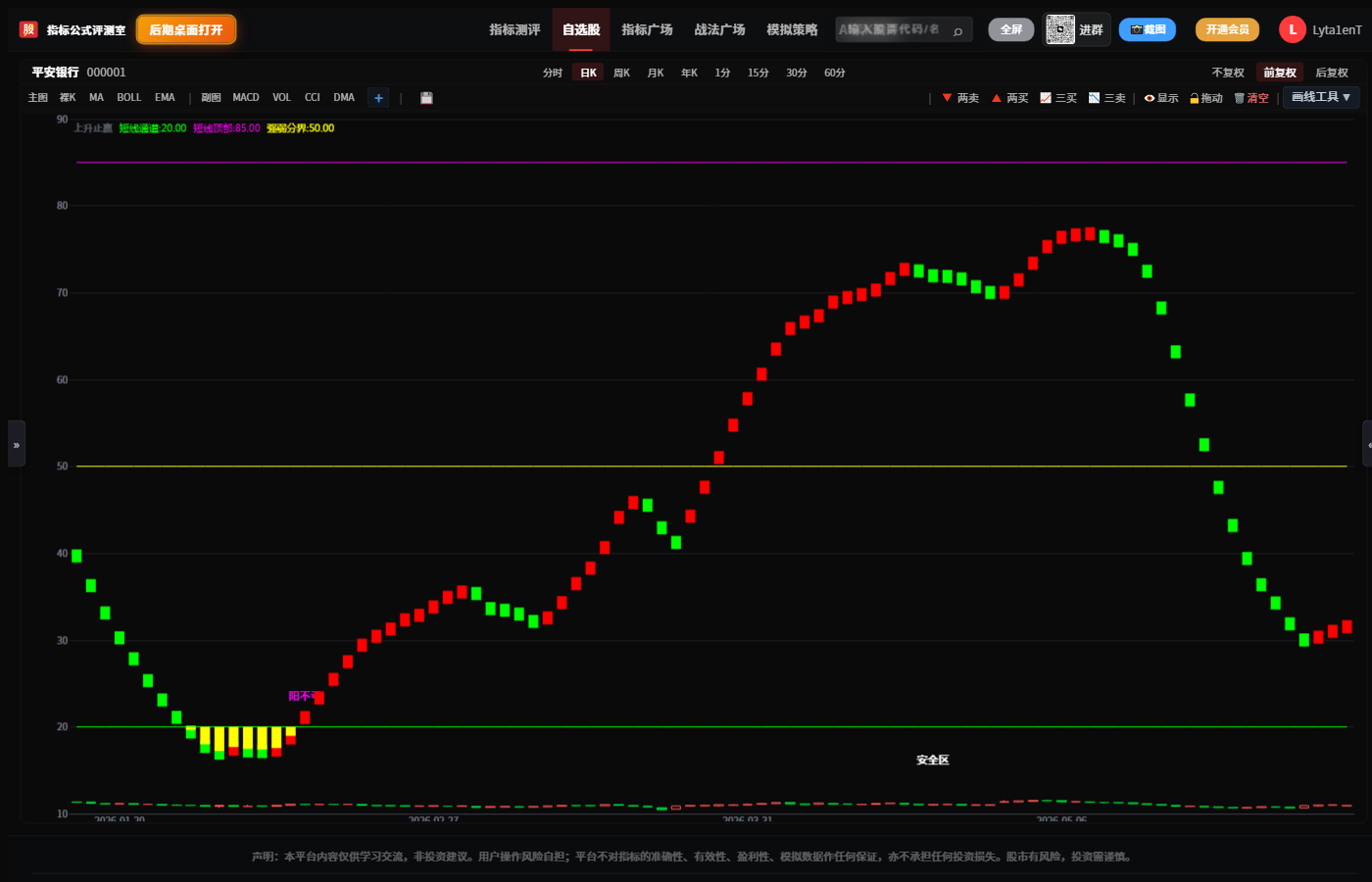Viewport: 1372px width, 882px height.
Task: Select 后复权 price adjustment
Action: [x=1332, y=73]
